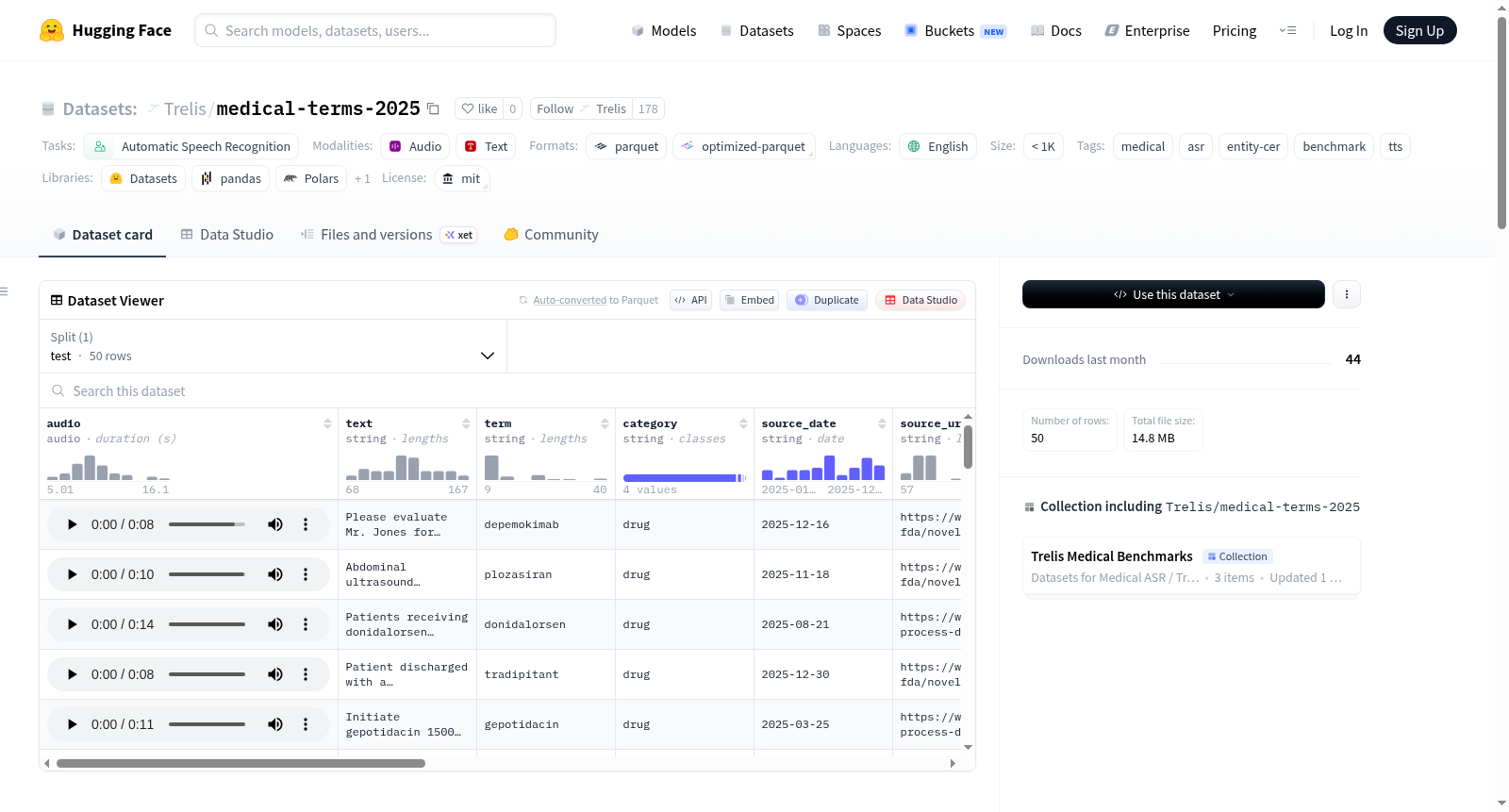This screenshot has width=1509, height=812.
Task: Open audio options menu for tradipitant row
Action: pos(306,674)
